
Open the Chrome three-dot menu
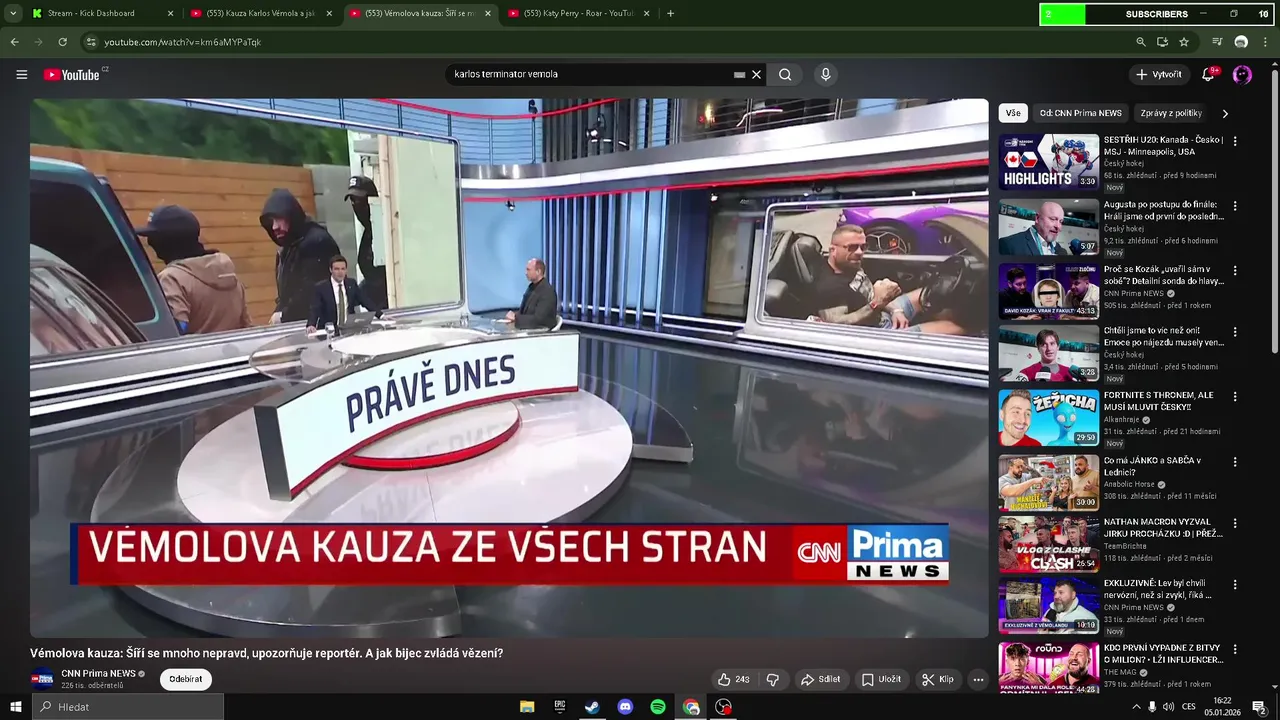pyautogui.click(x=1264, y=42)
